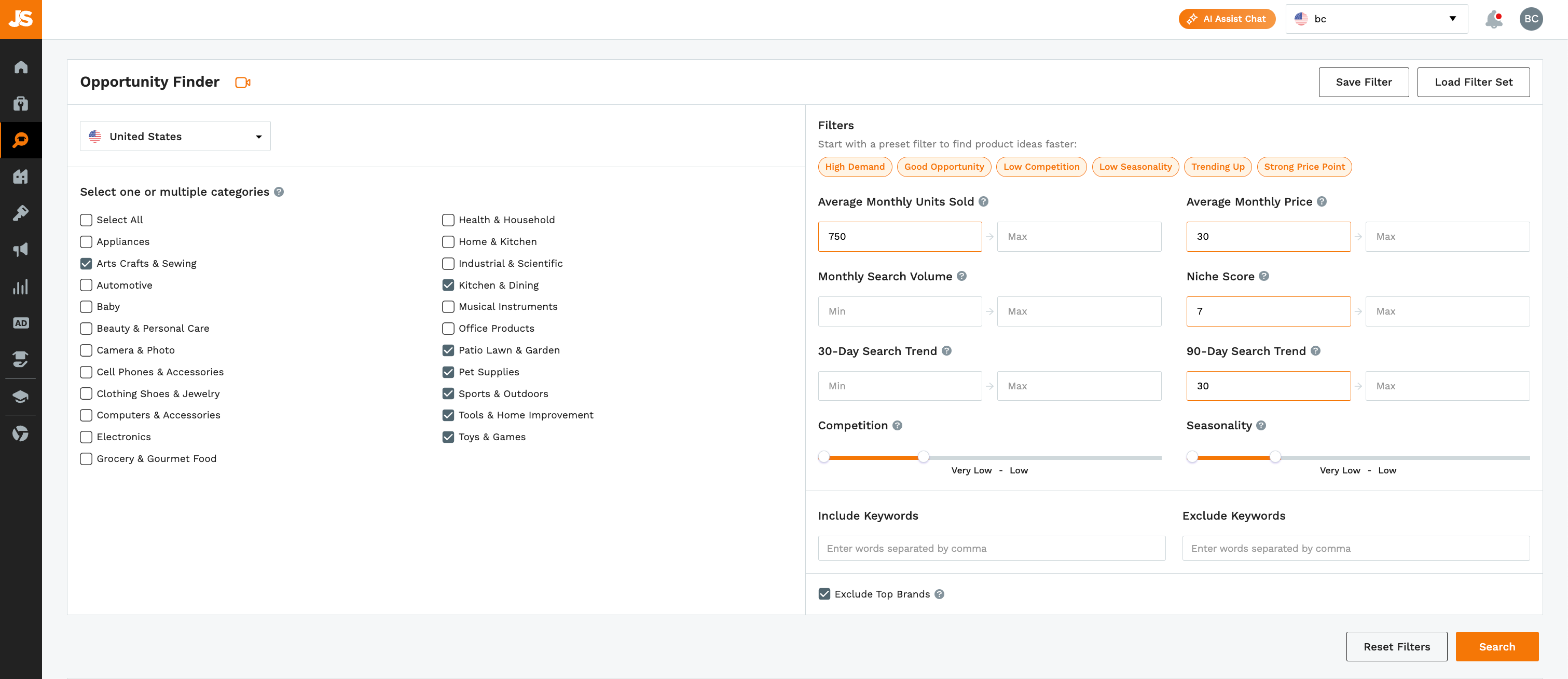Image resolution: width=1568 pixels, height=679 pixels.
Task: Toggle the Arts Crafts & Sewing checkbox
Action: point(86,263)
